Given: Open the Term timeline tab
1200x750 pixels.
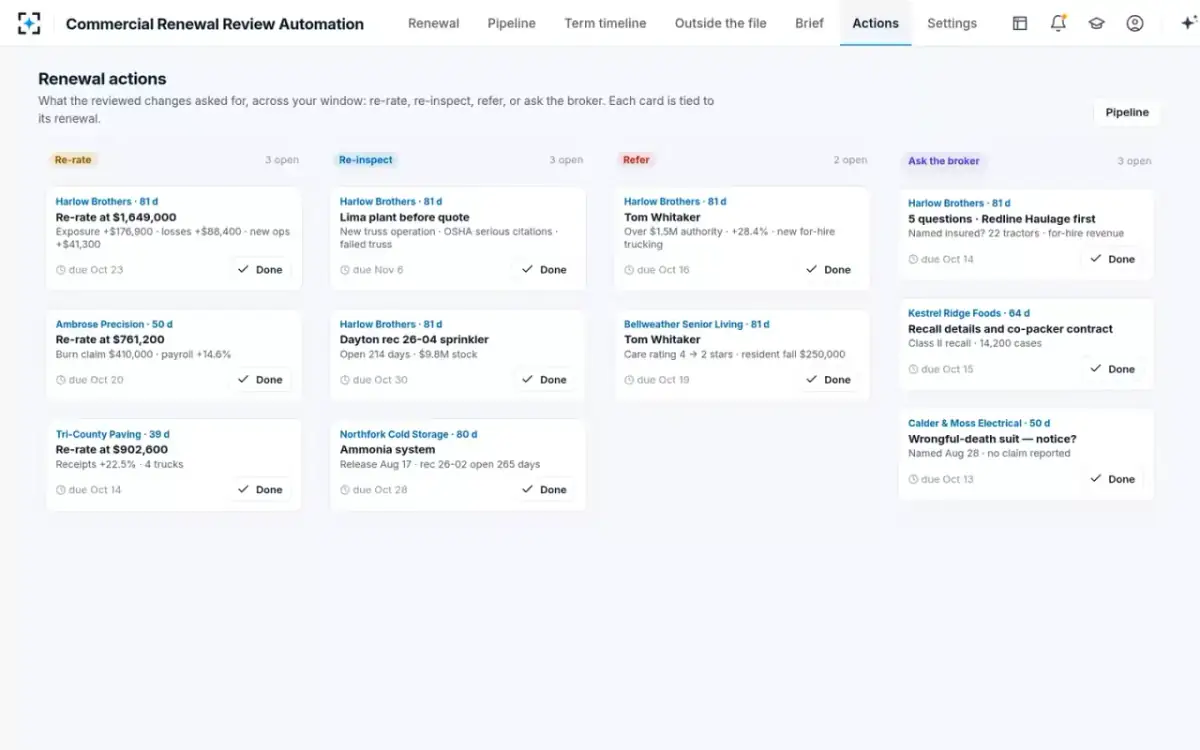Looking at the screenshot, I should (605, 23).
